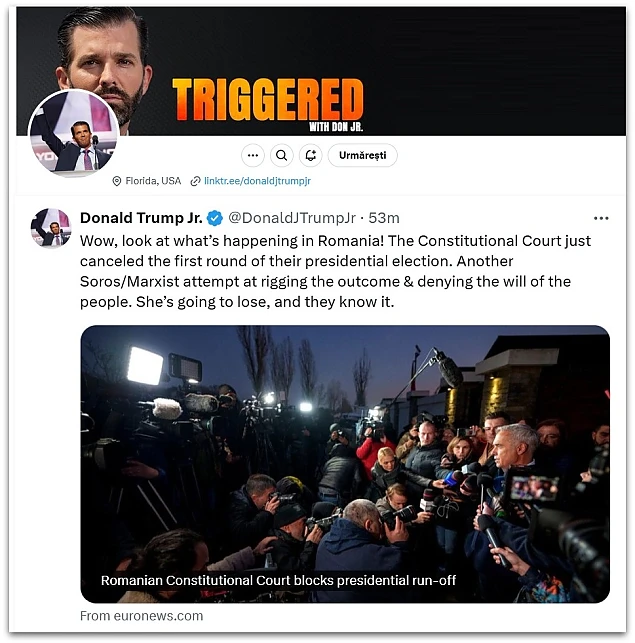This screenshot has width=635, height=643.
Task: Open the tweet's three-dot more menu
Action: (601, 218)
